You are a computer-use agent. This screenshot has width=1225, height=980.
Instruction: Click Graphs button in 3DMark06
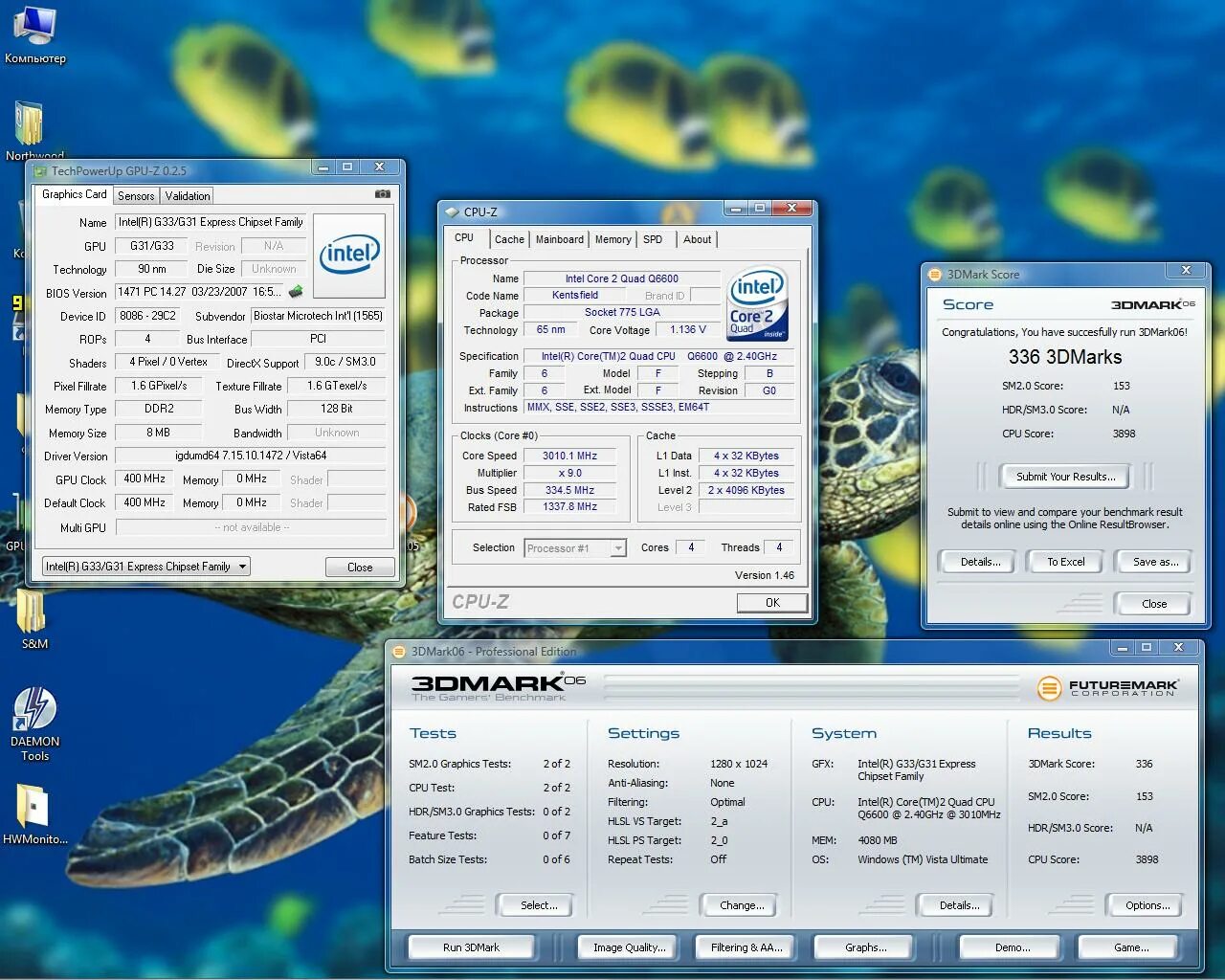[865, 947]
